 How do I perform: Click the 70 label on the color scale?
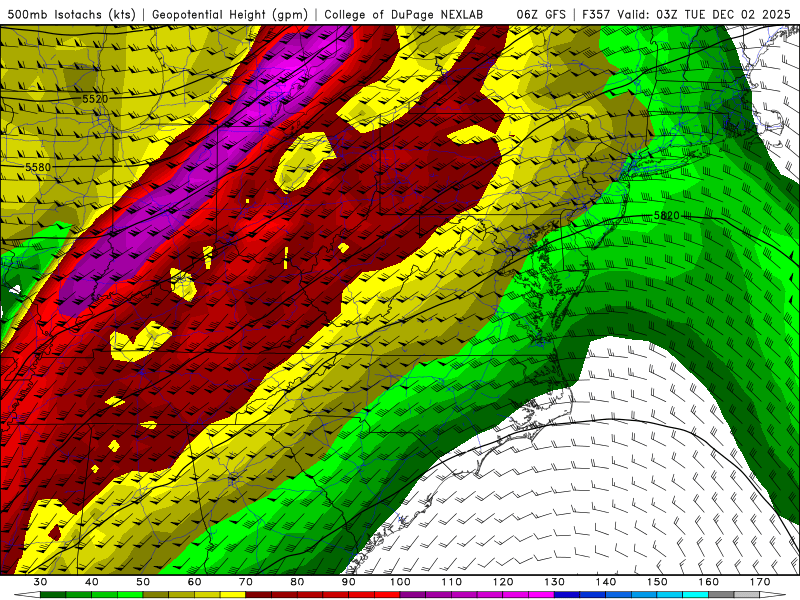pyautogui.click(x=246, y=582)
